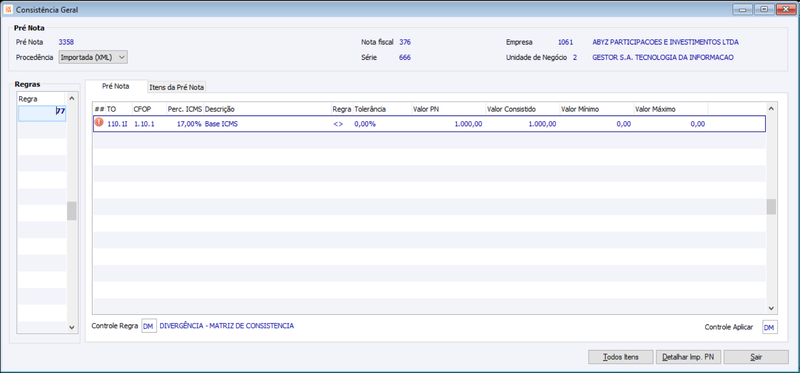Click ABYZ PARTICIPACOES E INVESTIMENTOS LTDA text
Screen dimensions: 800x373
click(x=666, y=42)
